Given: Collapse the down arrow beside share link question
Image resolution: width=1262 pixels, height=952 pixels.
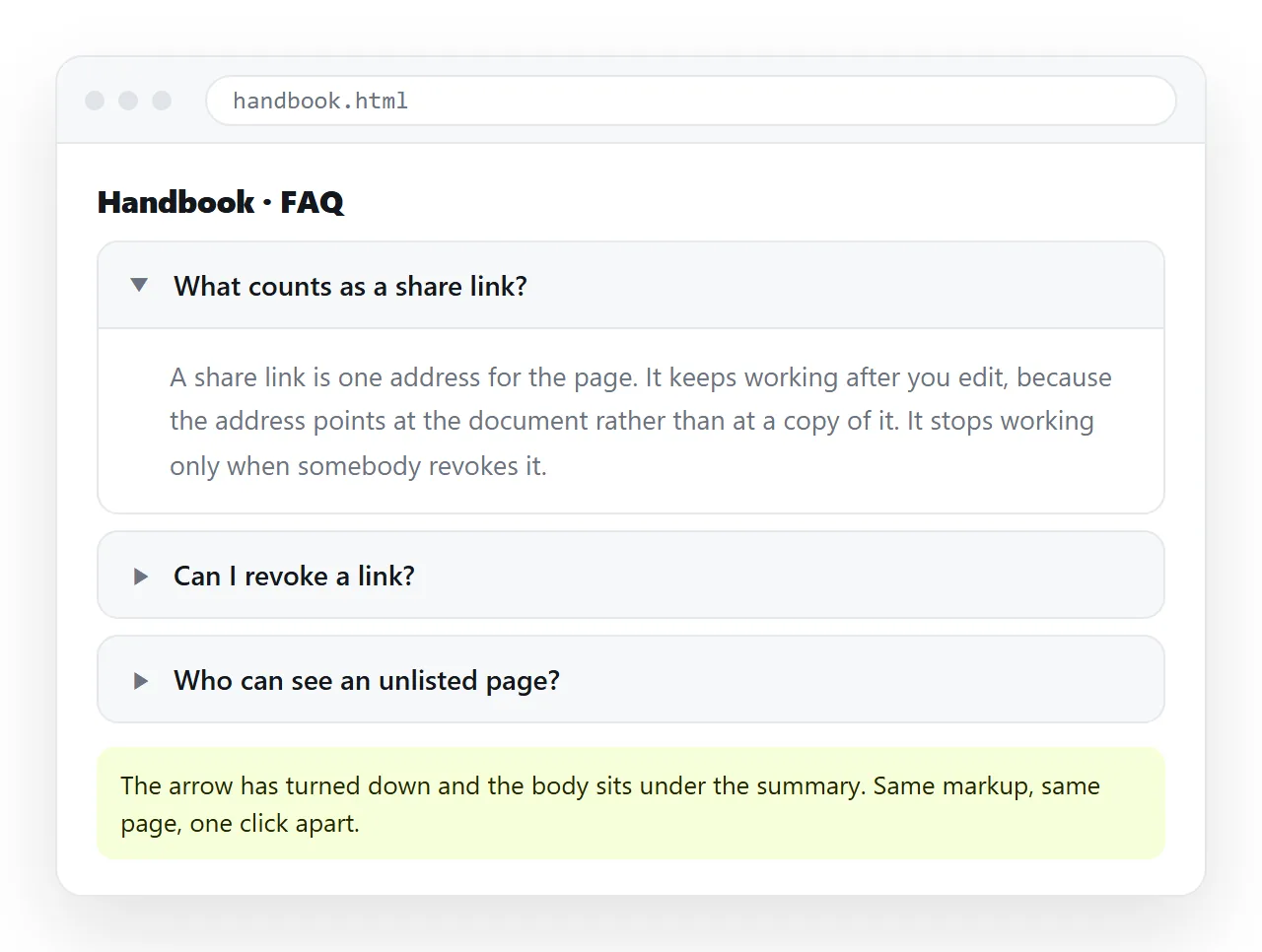Looking at the screenshot, I should click(x=139, y=285).
